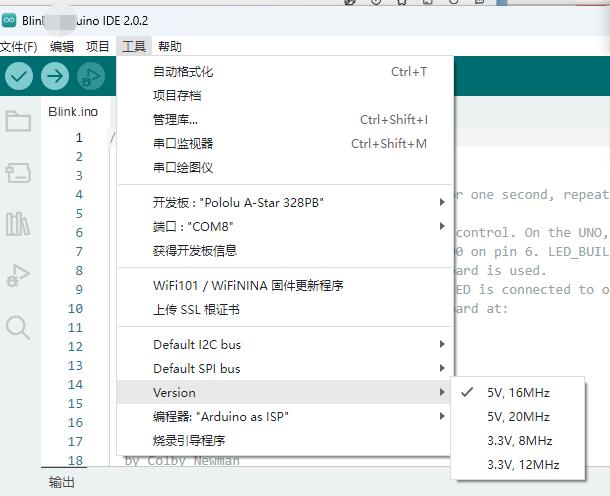Open 串口绘图仪 menu entry
The image size is (610, 496).
coord(285,168)
